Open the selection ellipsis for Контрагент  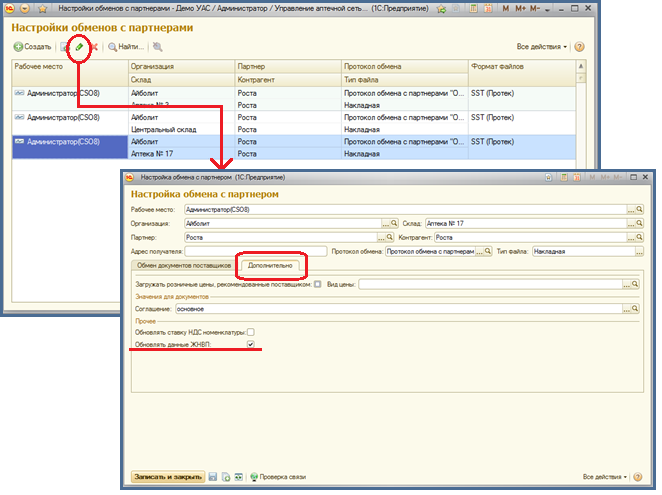pos(631,237)
